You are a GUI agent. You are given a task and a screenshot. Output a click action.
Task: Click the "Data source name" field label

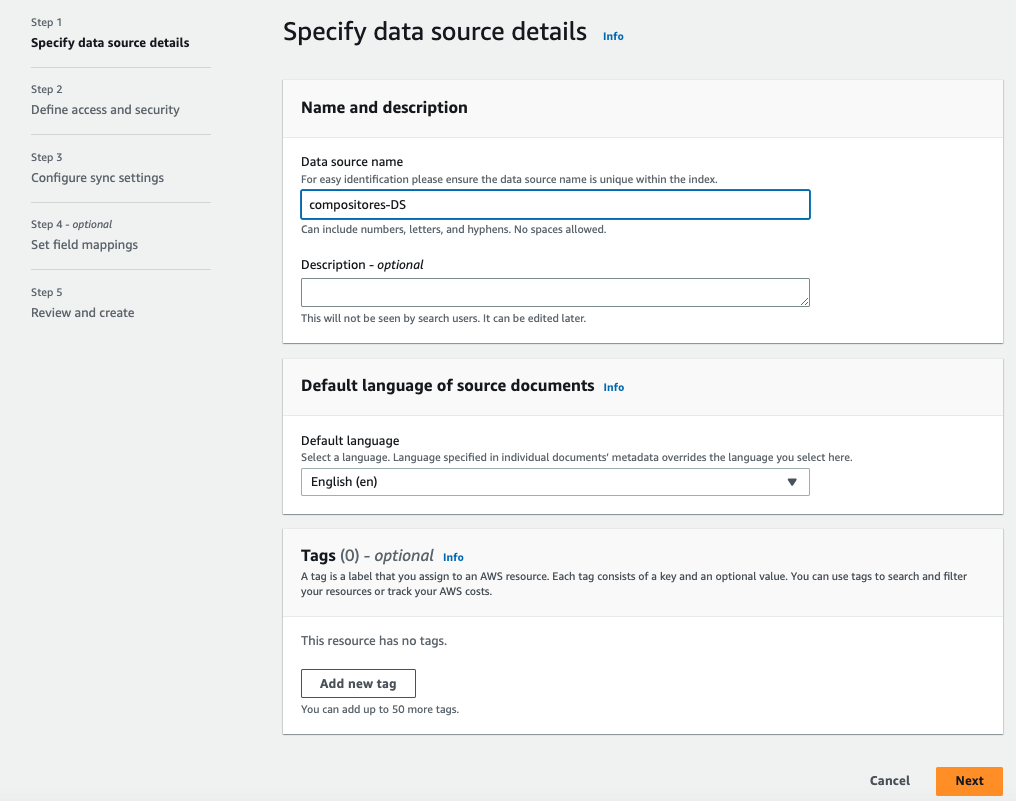[x=351, y=162]
